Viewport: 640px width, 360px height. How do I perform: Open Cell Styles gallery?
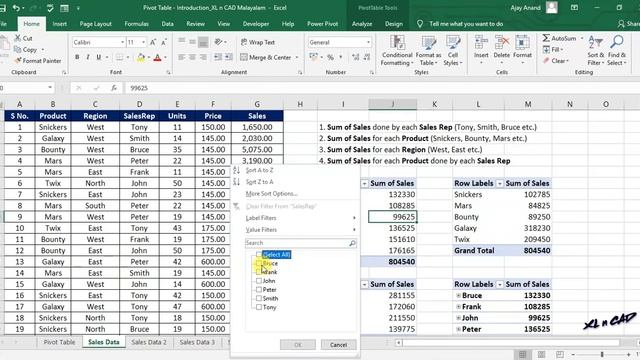pyautogui.click(x=453, y=51)
